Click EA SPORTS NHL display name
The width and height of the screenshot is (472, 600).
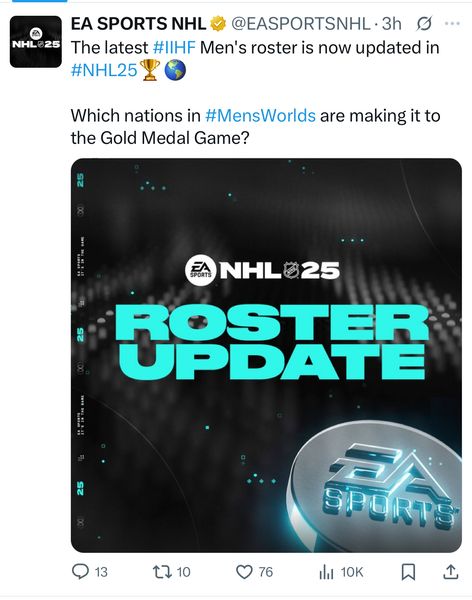pyautogui.click(x=139, y=24)
